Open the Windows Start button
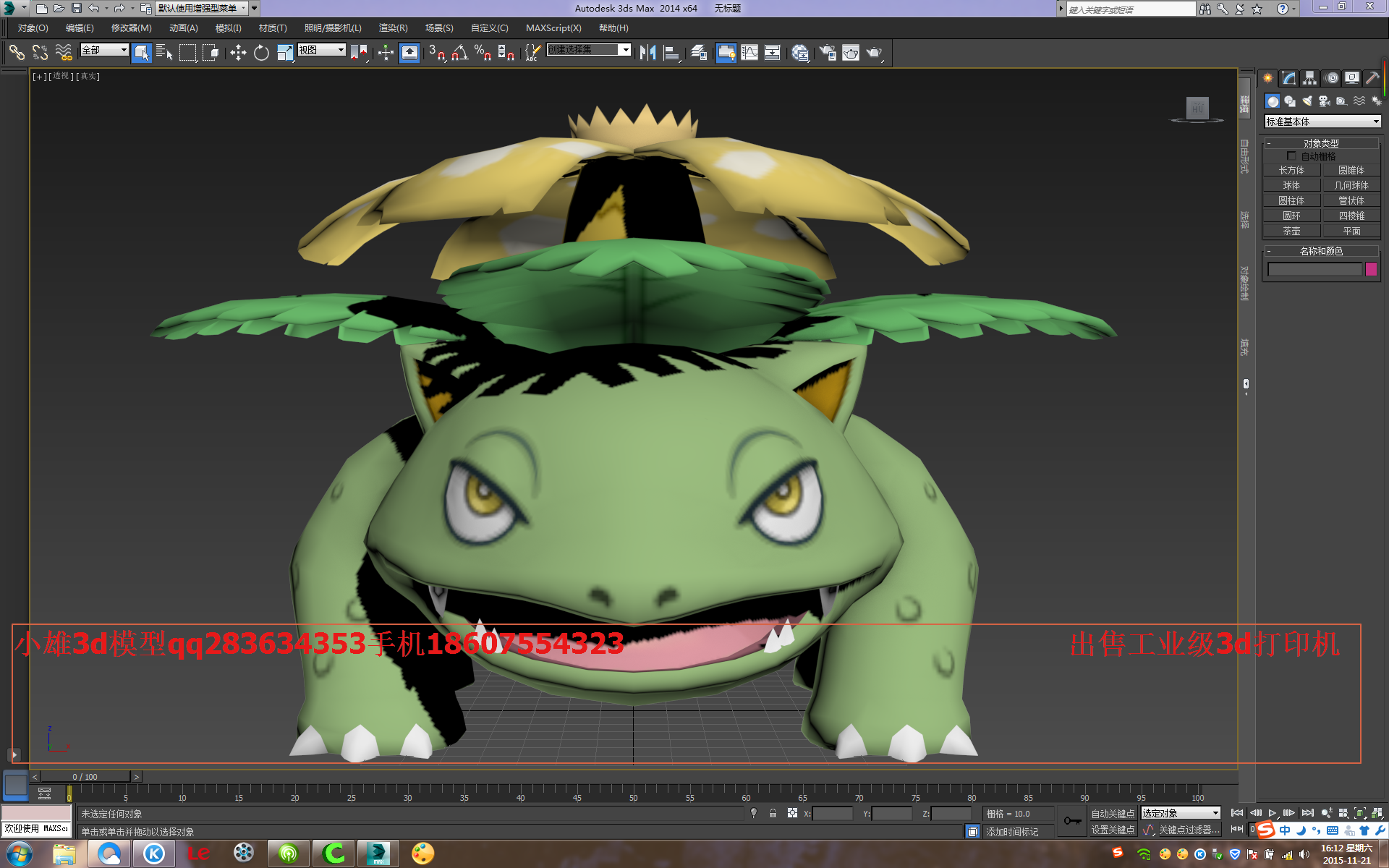1389x868 pixels. (18, 854)
